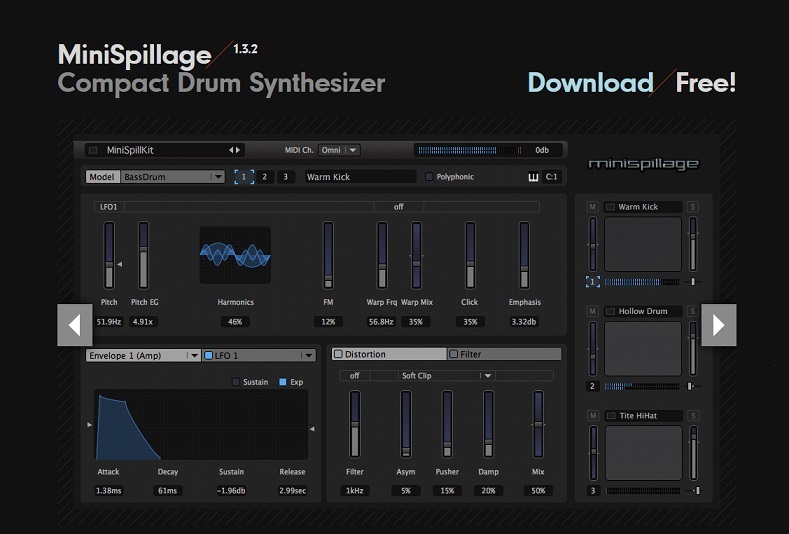
Task: Mute the Tite HiHat pad
Action: [593, 416]
